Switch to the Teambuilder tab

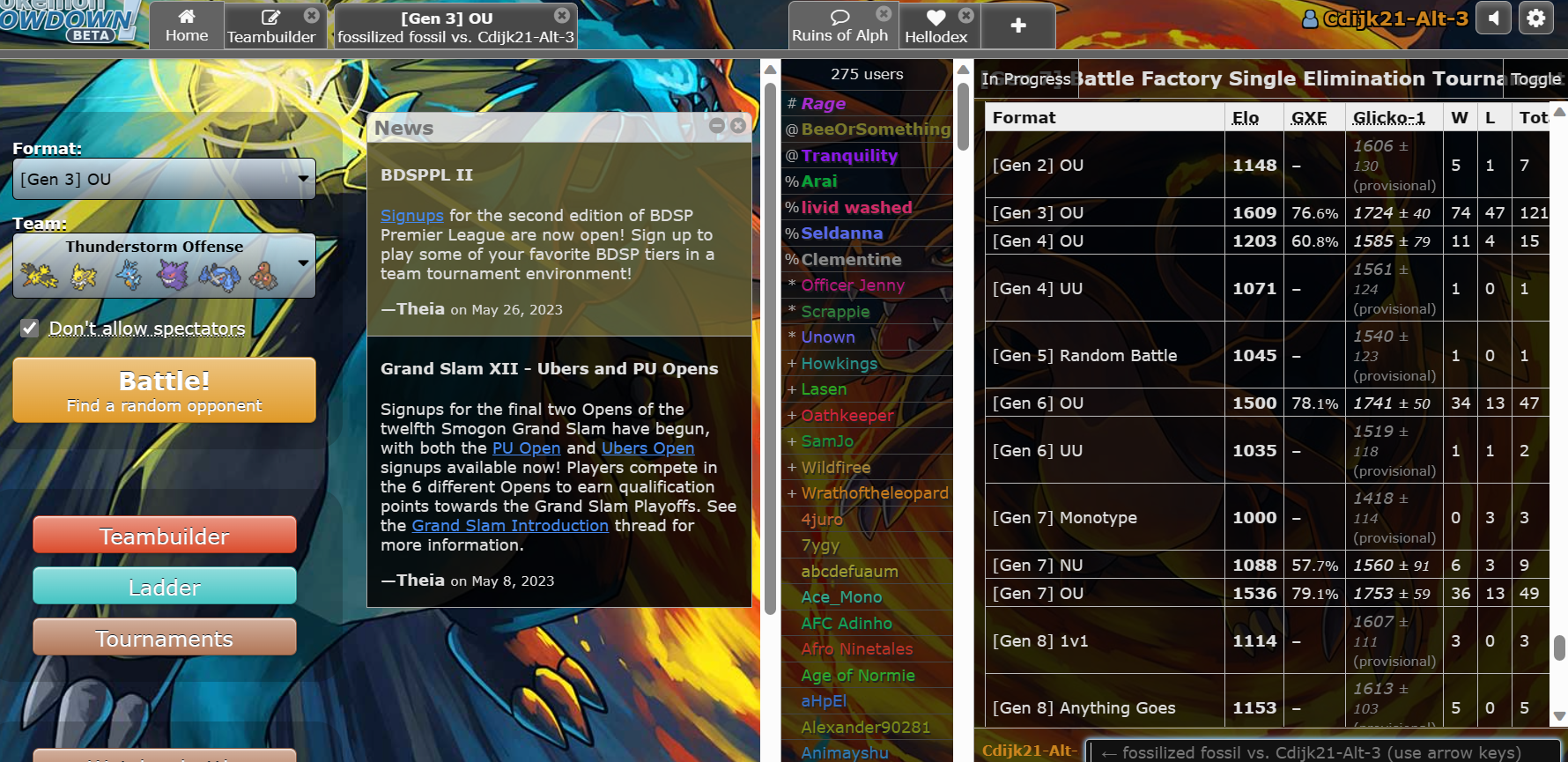(x=271, y=26)
